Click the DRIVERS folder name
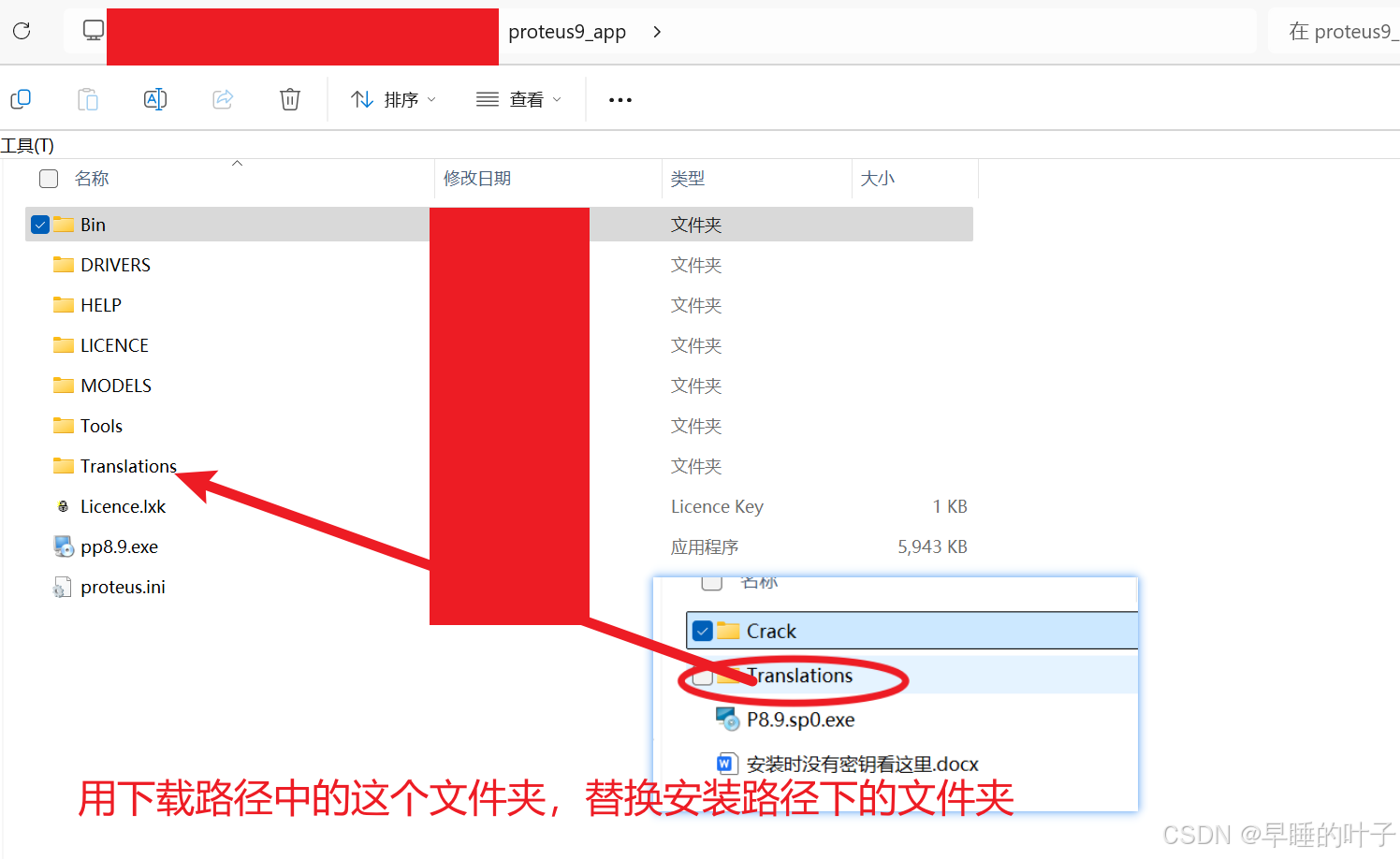 coord(115,265)
